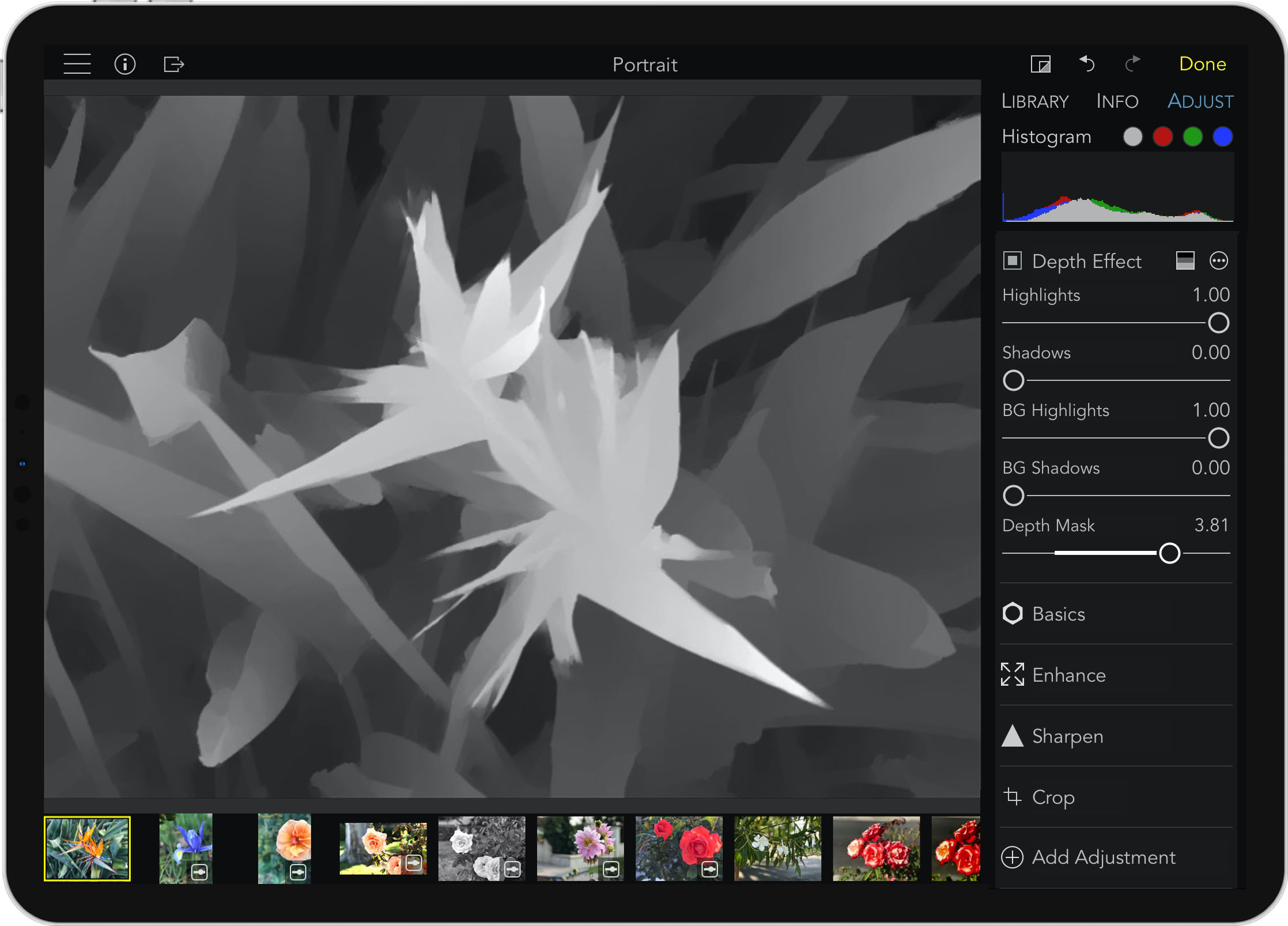Tap depth badge on orange rose thumbnail
Image resolution: width=1288 pixels, height=926 pixels.
coord(298,871)
